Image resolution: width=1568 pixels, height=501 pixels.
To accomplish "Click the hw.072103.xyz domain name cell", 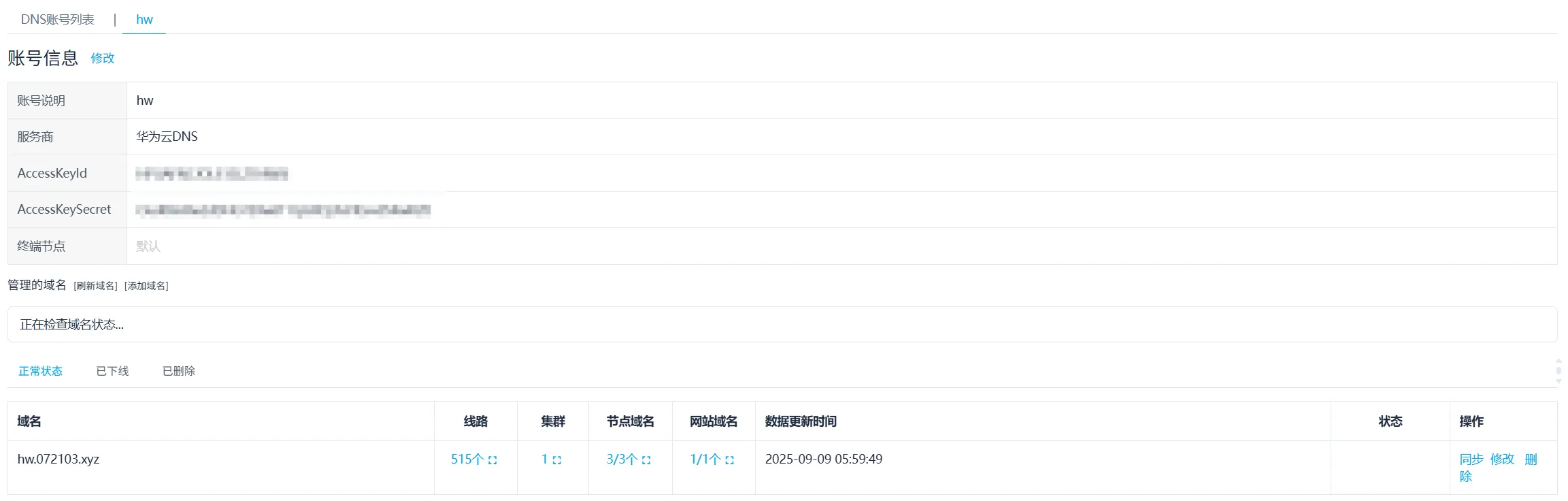I will (59, 459).
